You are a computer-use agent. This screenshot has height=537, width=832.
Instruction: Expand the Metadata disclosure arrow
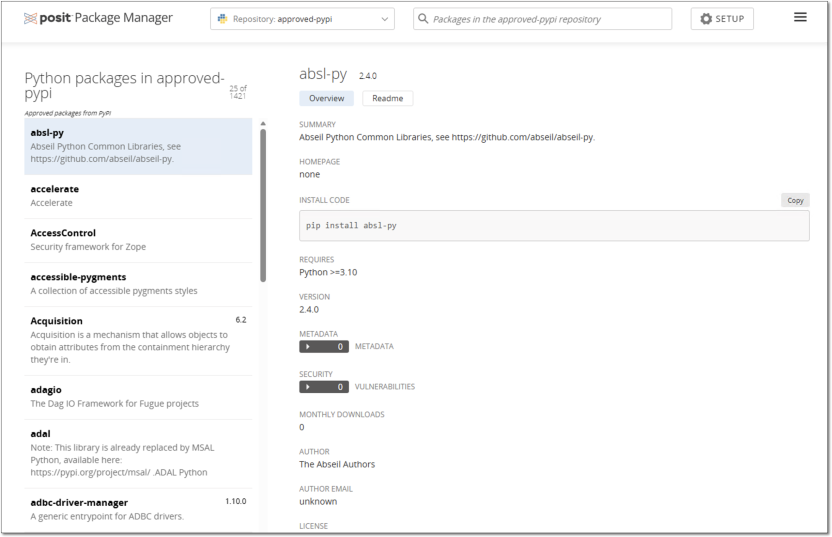[308, 347]
